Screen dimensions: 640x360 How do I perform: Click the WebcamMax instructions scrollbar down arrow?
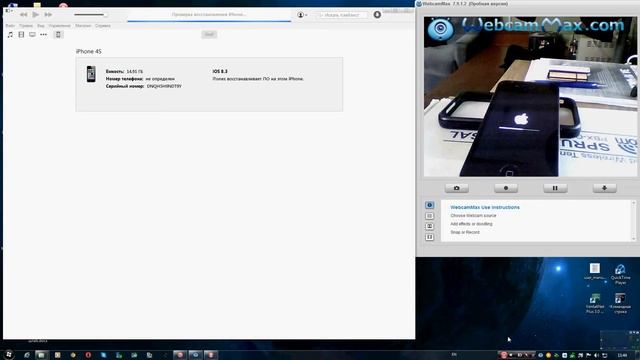point(634,239)
